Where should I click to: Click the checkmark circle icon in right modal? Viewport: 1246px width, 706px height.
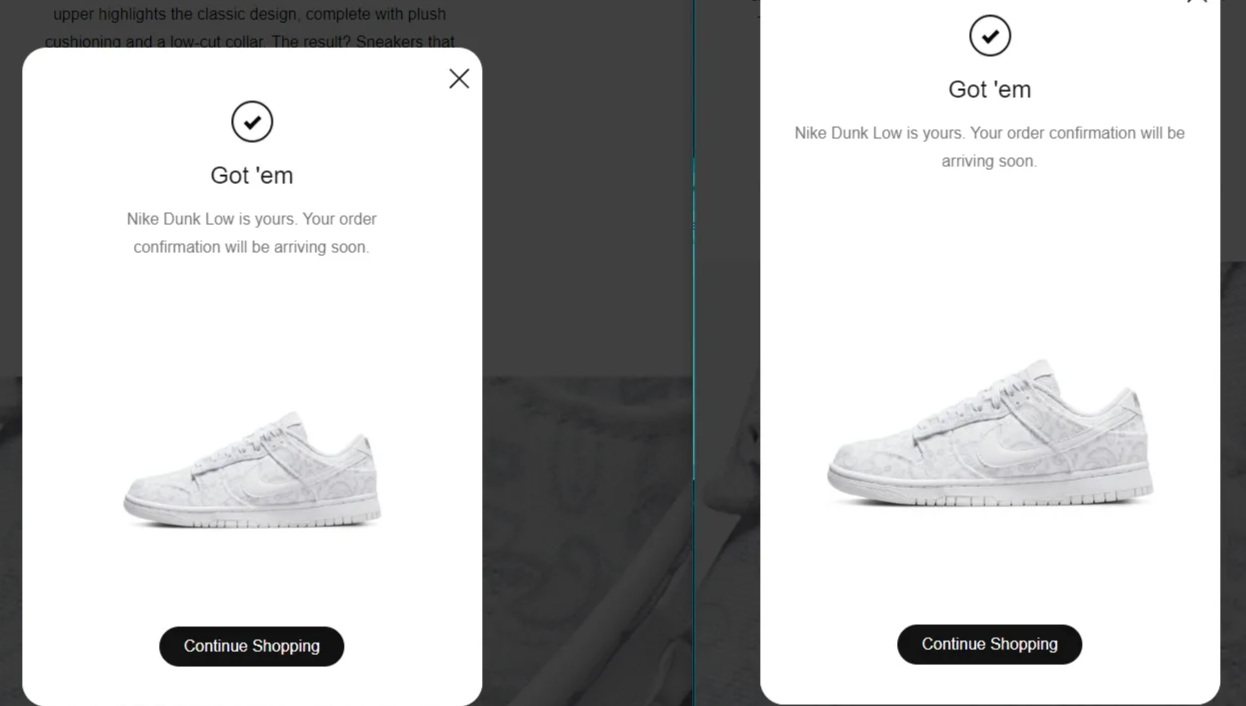point(990,36)
